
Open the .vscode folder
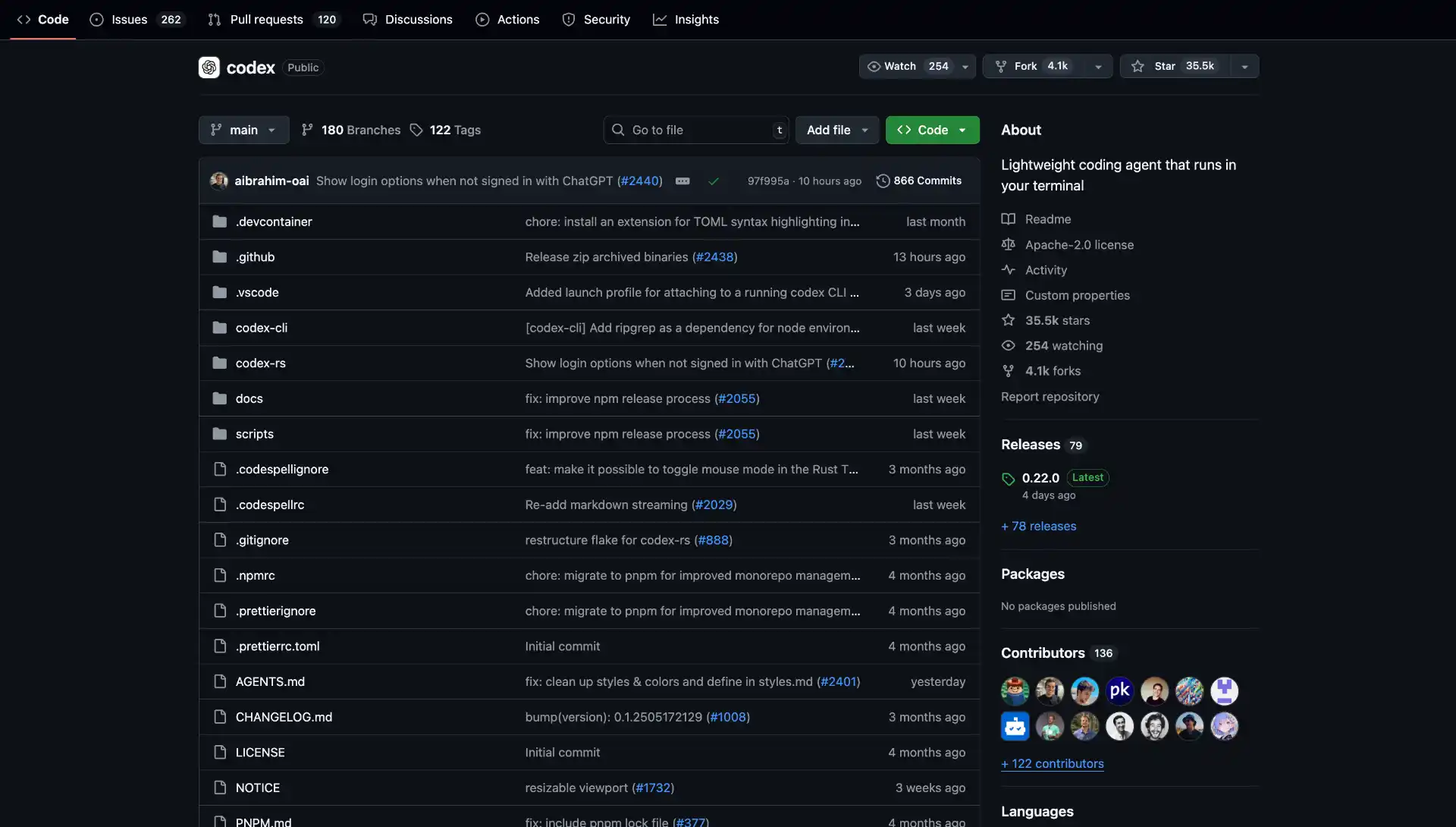tap(256, 292)
